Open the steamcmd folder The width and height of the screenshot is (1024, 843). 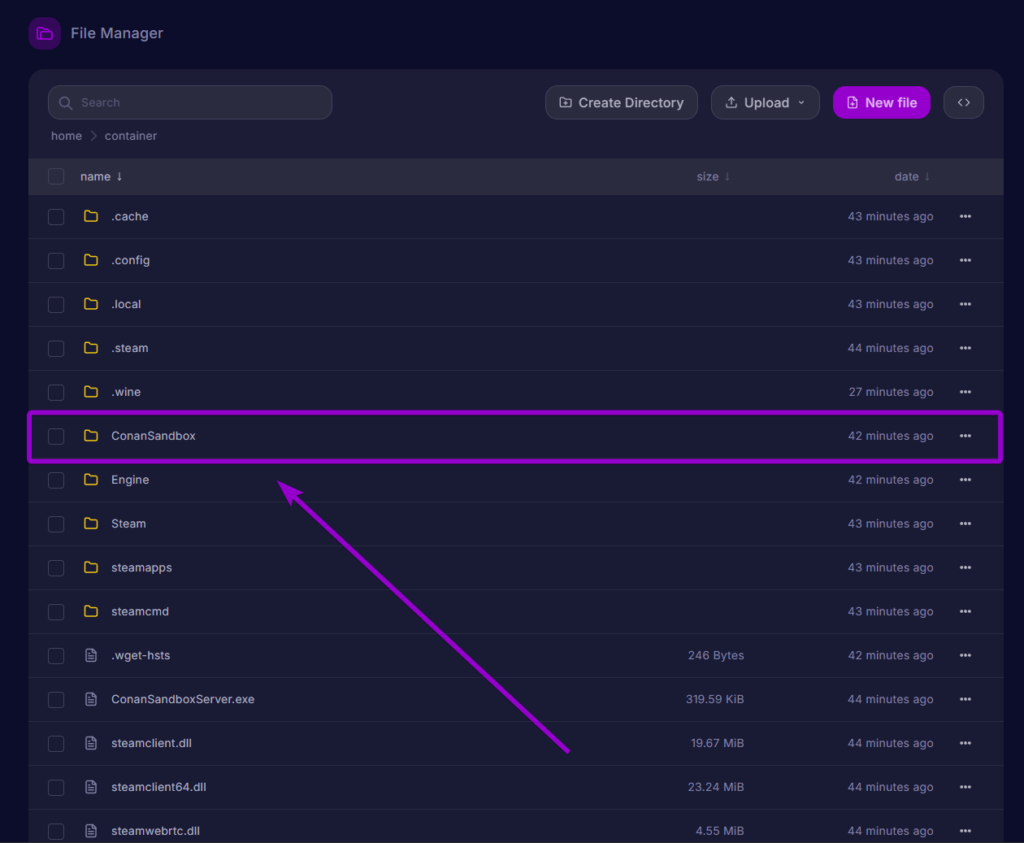[x=140, y=611]
